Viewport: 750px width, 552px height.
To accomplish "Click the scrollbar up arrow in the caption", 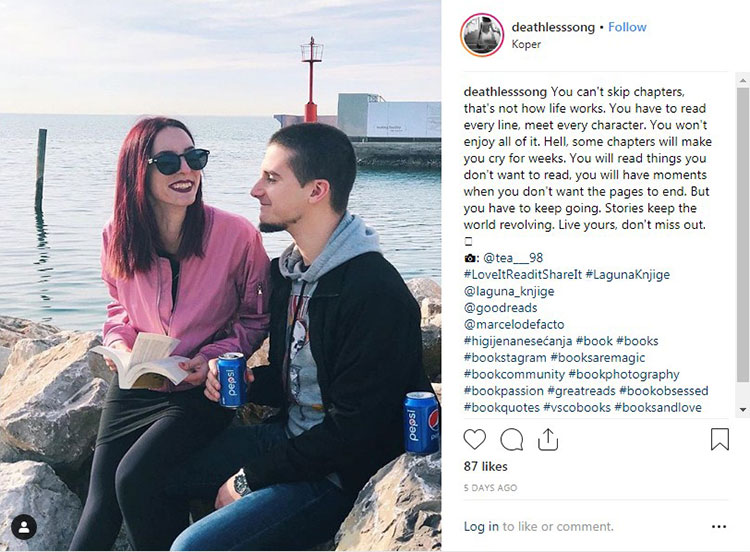I will point(743,80).
